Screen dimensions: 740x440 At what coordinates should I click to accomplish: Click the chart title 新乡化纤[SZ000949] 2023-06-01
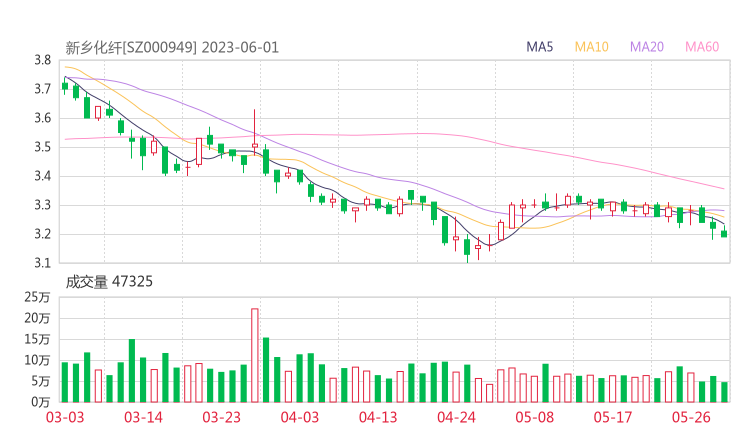172,48
